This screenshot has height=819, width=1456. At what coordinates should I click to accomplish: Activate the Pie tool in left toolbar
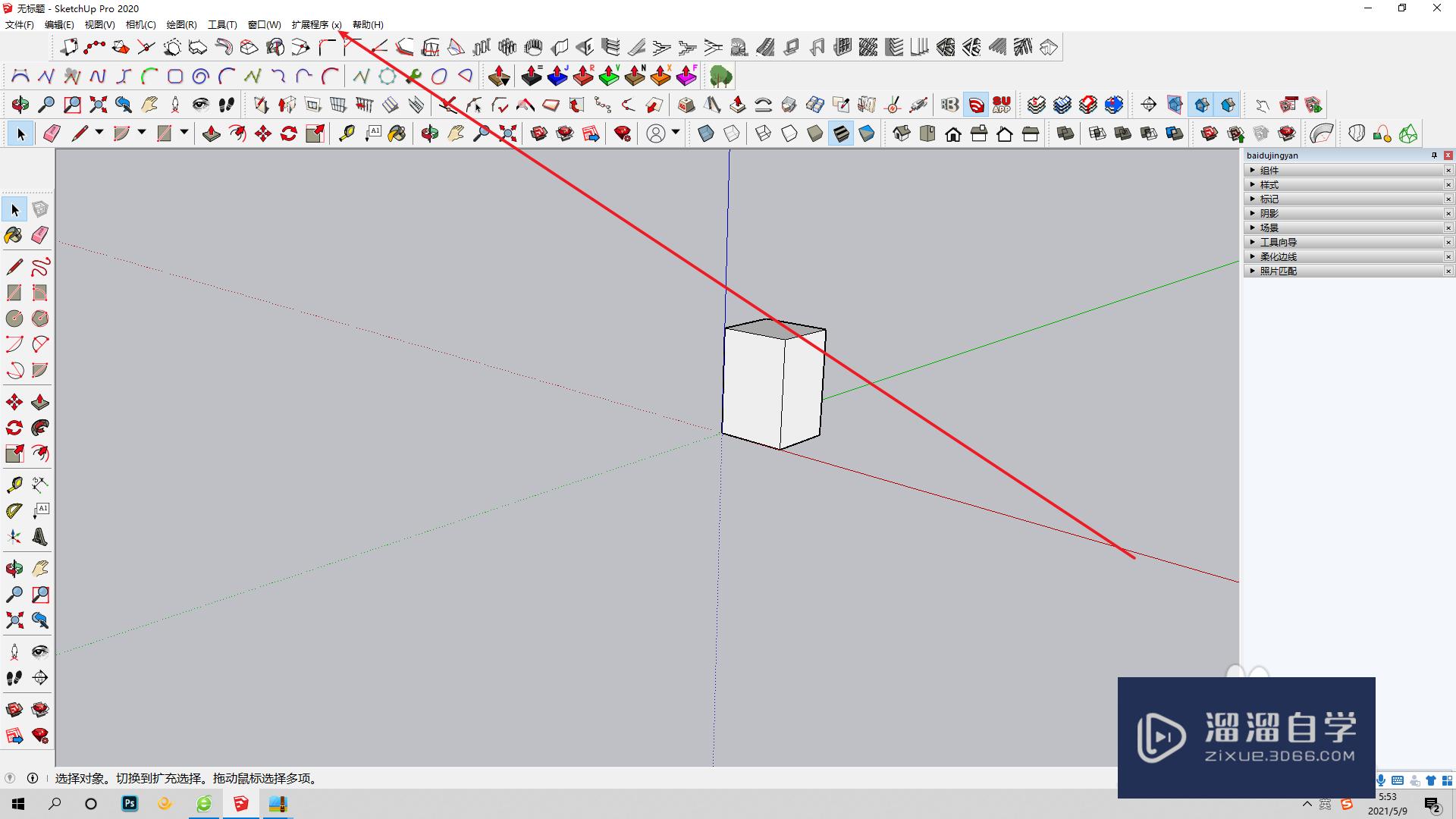point(40,370)
